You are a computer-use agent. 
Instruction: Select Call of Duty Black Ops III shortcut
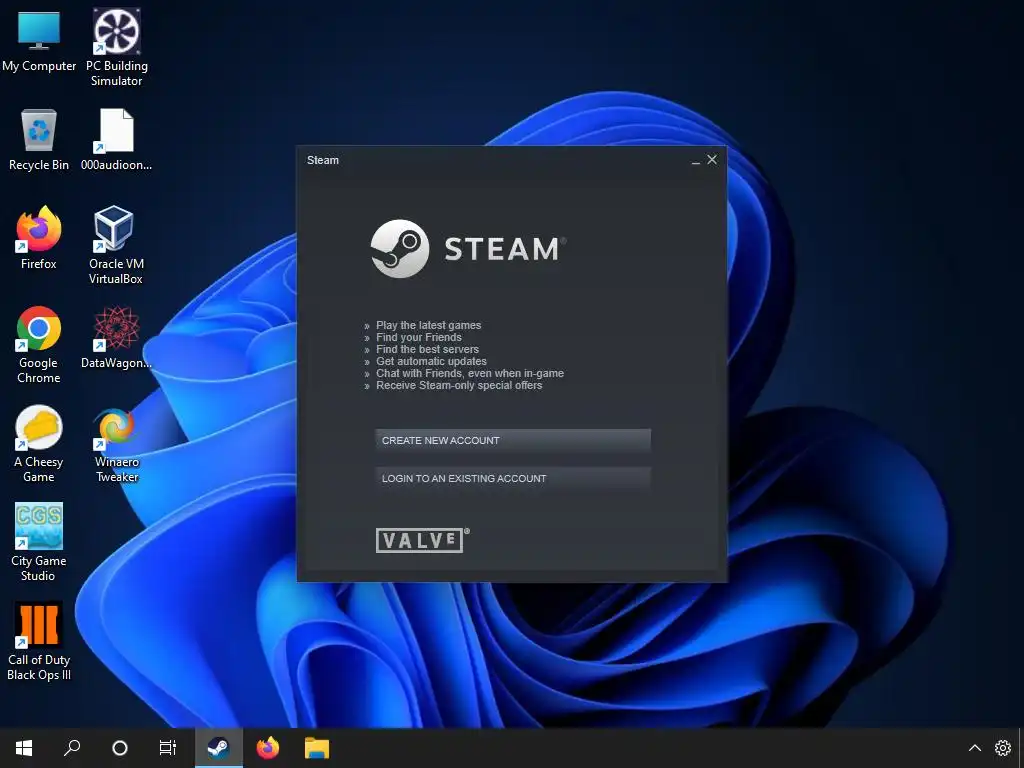[x=39, y=641]
